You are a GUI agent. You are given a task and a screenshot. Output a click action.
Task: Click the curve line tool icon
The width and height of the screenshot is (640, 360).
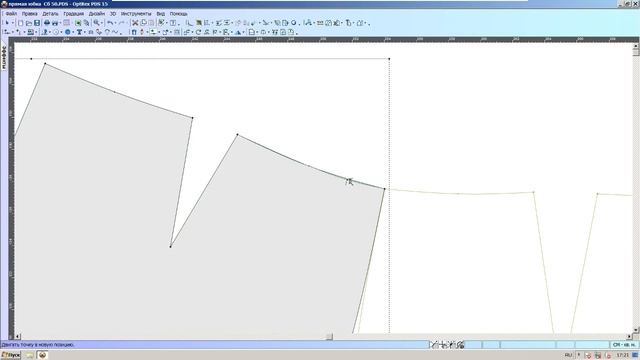pyautogui.click(x=115, y=32)
